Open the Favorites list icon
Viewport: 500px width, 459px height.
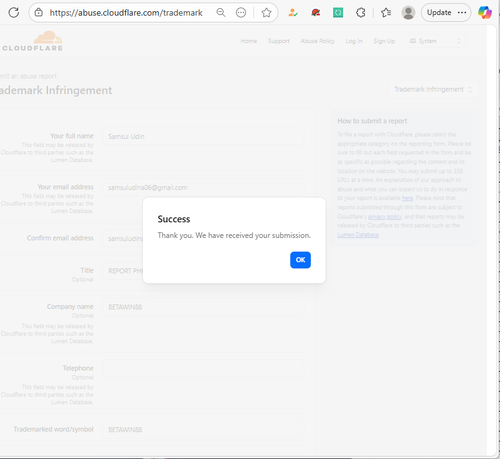coord(386,13)
